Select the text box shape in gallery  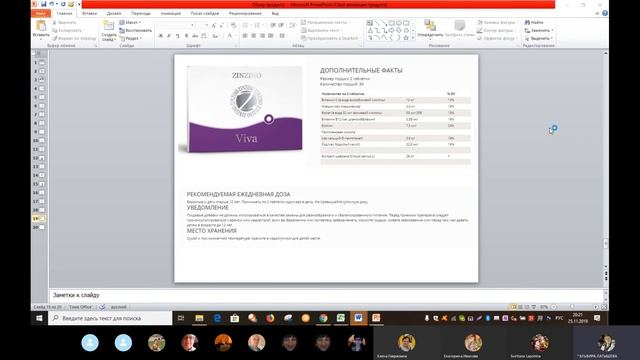tap(370, 23)
